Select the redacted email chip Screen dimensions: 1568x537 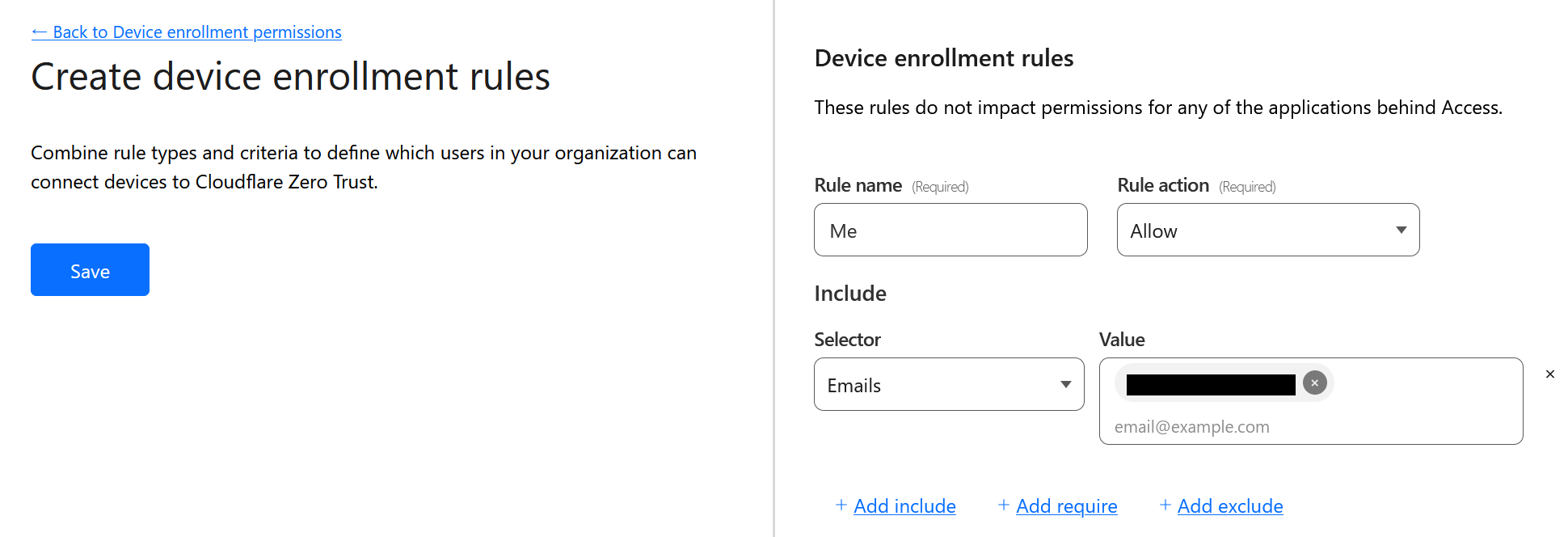point(1210,384)
